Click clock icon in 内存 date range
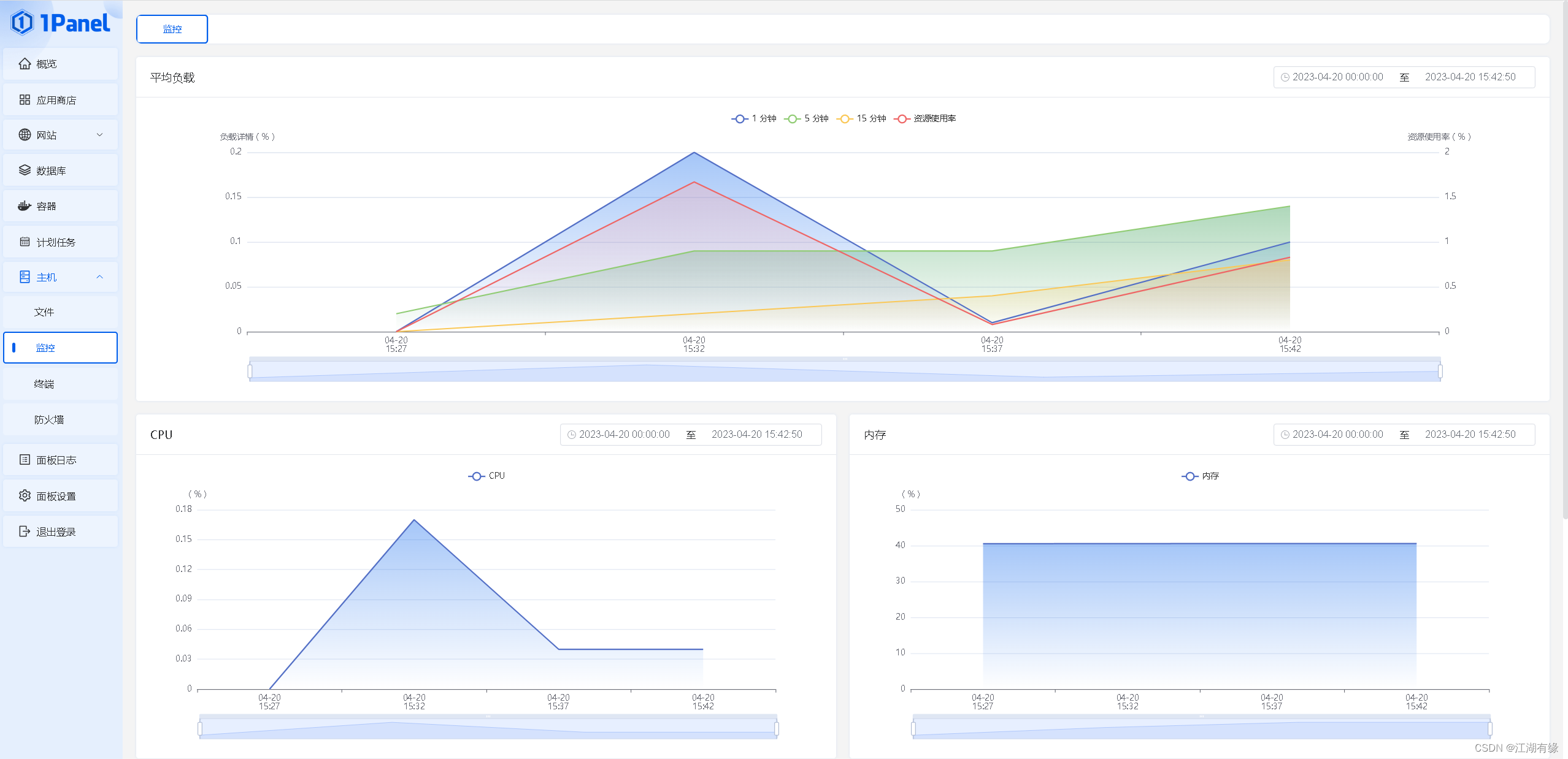The image size is (1568, 759). (1285, 435)
